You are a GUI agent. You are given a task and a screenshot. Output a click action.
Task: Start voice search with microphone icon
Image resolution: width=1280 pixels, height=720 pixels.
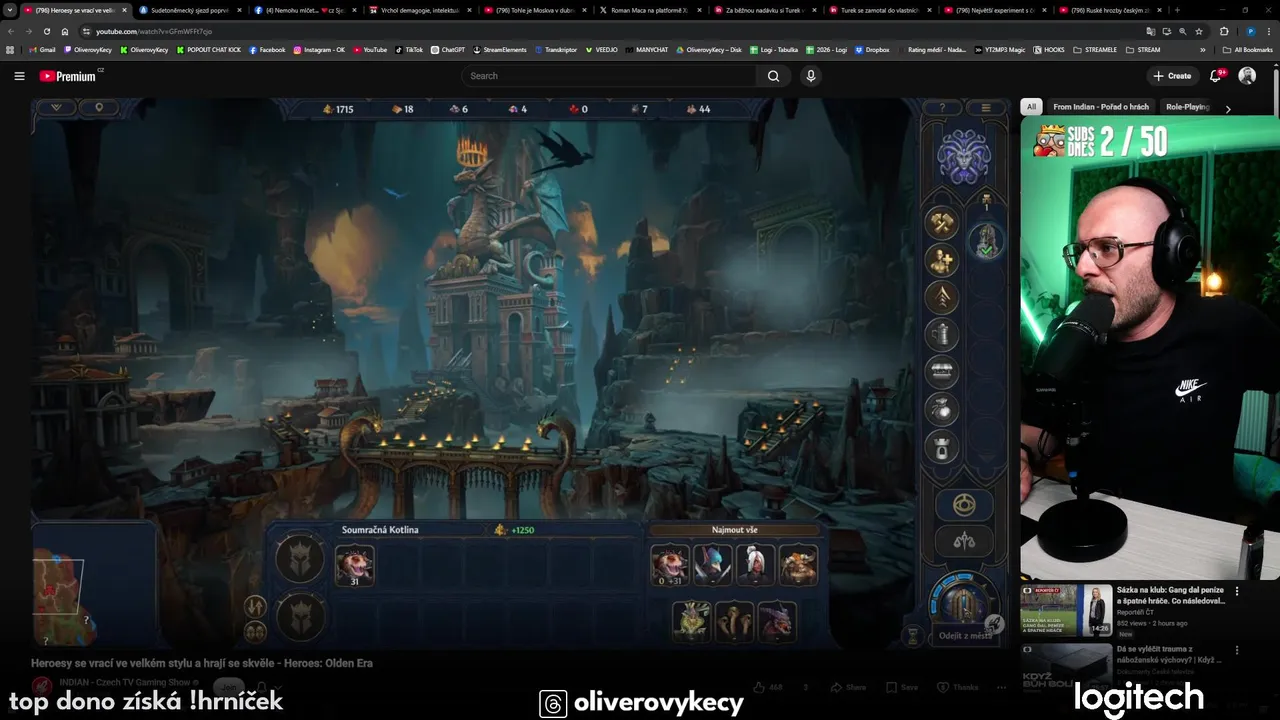(811, 76)
